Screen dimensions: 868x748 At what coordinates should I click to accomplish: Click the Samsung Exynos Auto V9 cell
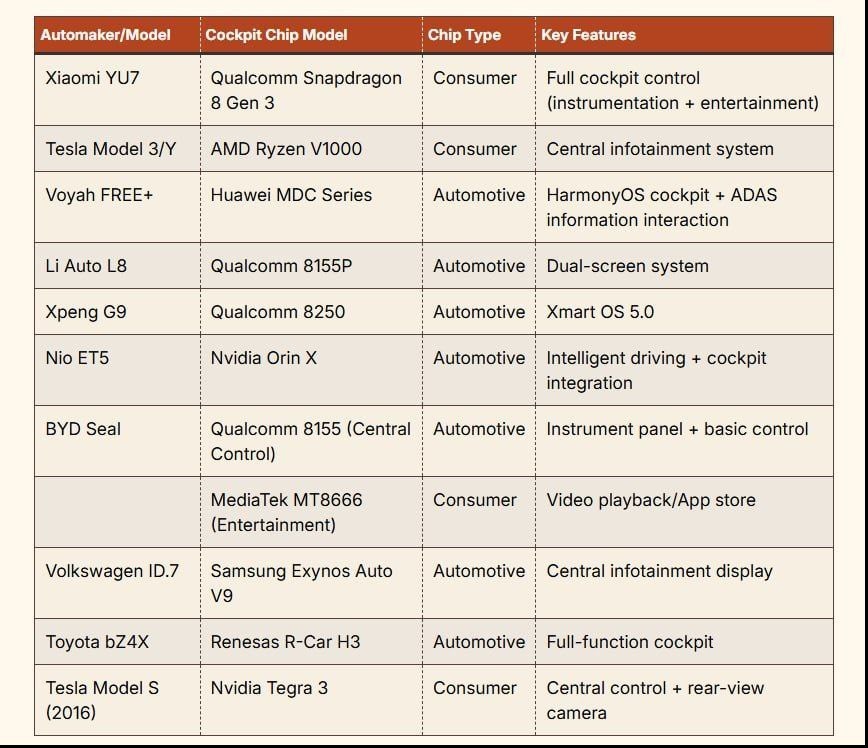(311, 583)
